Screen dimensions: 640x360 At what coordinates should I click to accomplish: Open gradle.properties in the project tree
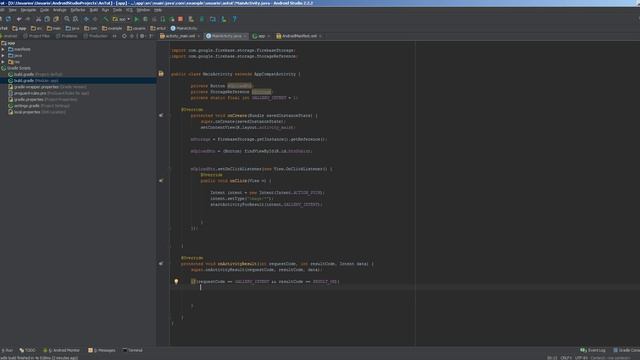(43, 100)
